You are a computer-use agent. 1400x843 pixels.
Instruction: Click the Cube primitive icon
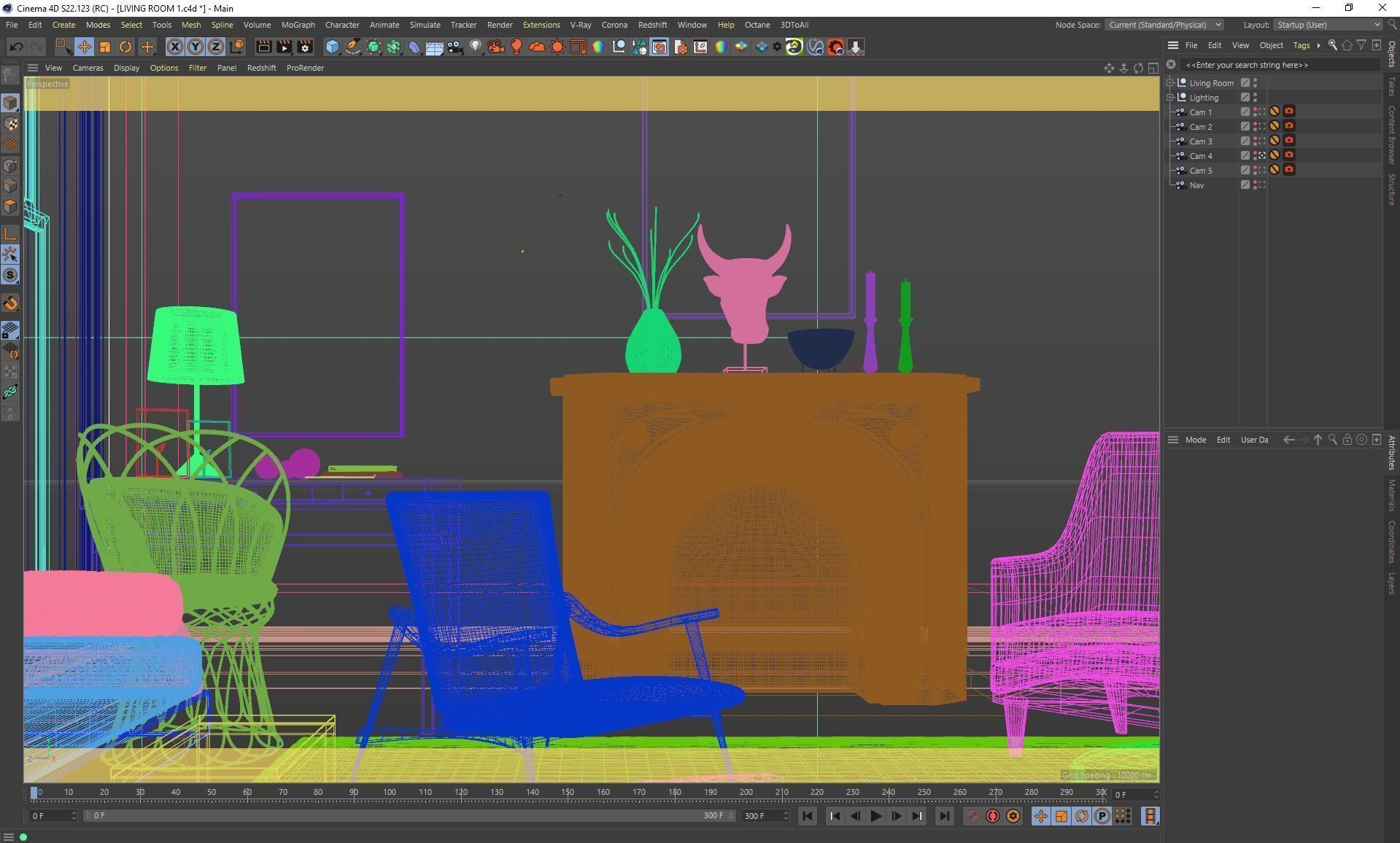tap(333, 47)
